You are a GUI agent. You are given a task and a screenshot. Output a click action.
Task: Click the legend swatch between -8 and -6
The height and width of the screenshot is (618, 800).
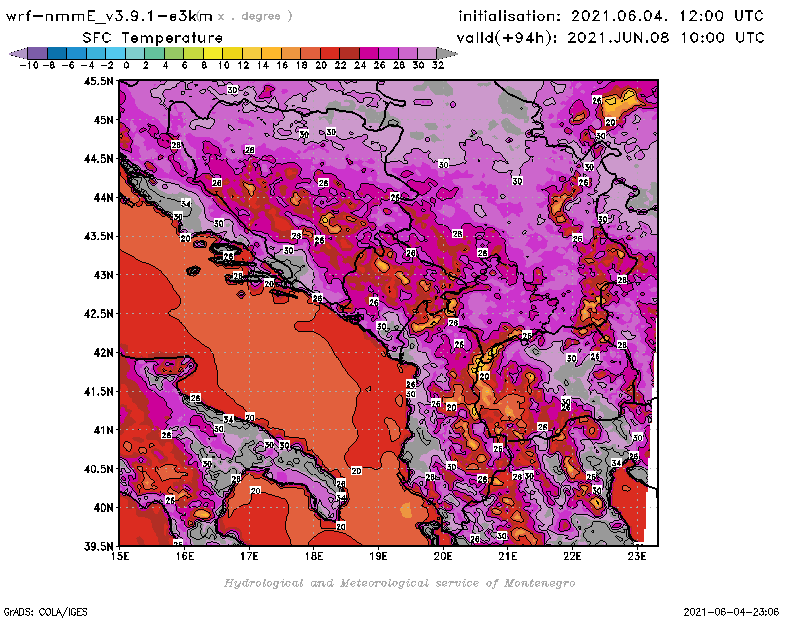[x=57, y=54]
